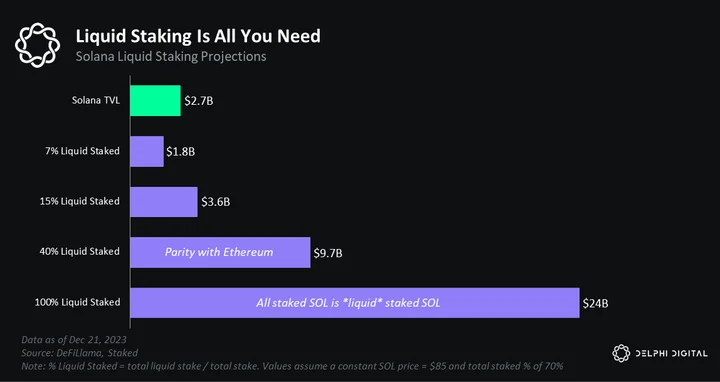720x382 pixels.
Task: Click the Delphi Digital knot logo at top-left
Action: pyautogui.click(x=37, y=45)
